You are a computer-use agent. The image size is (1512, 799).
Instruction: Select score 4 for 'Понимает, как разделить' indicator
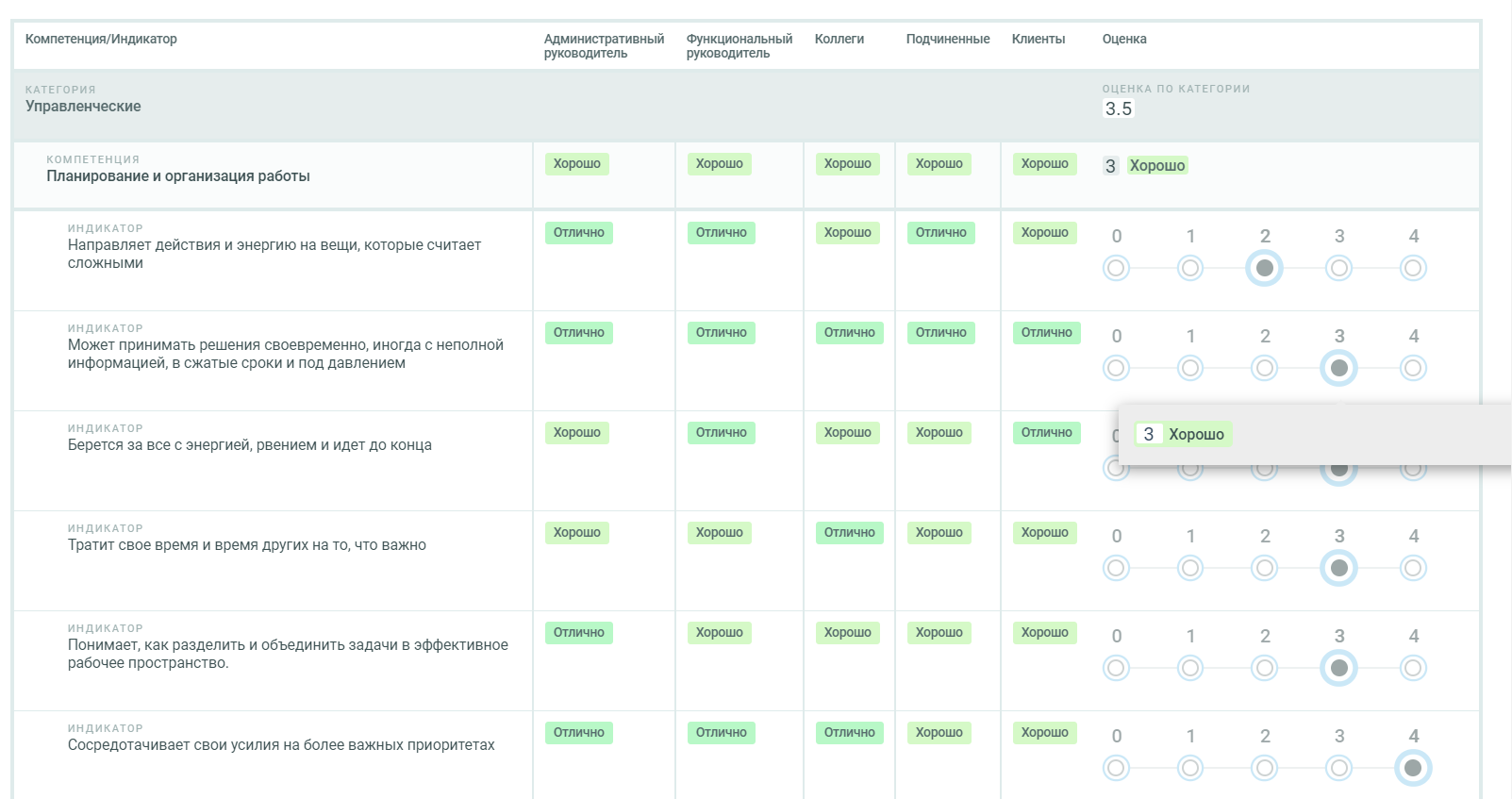pyautogui.click(x=1413, y=668)
